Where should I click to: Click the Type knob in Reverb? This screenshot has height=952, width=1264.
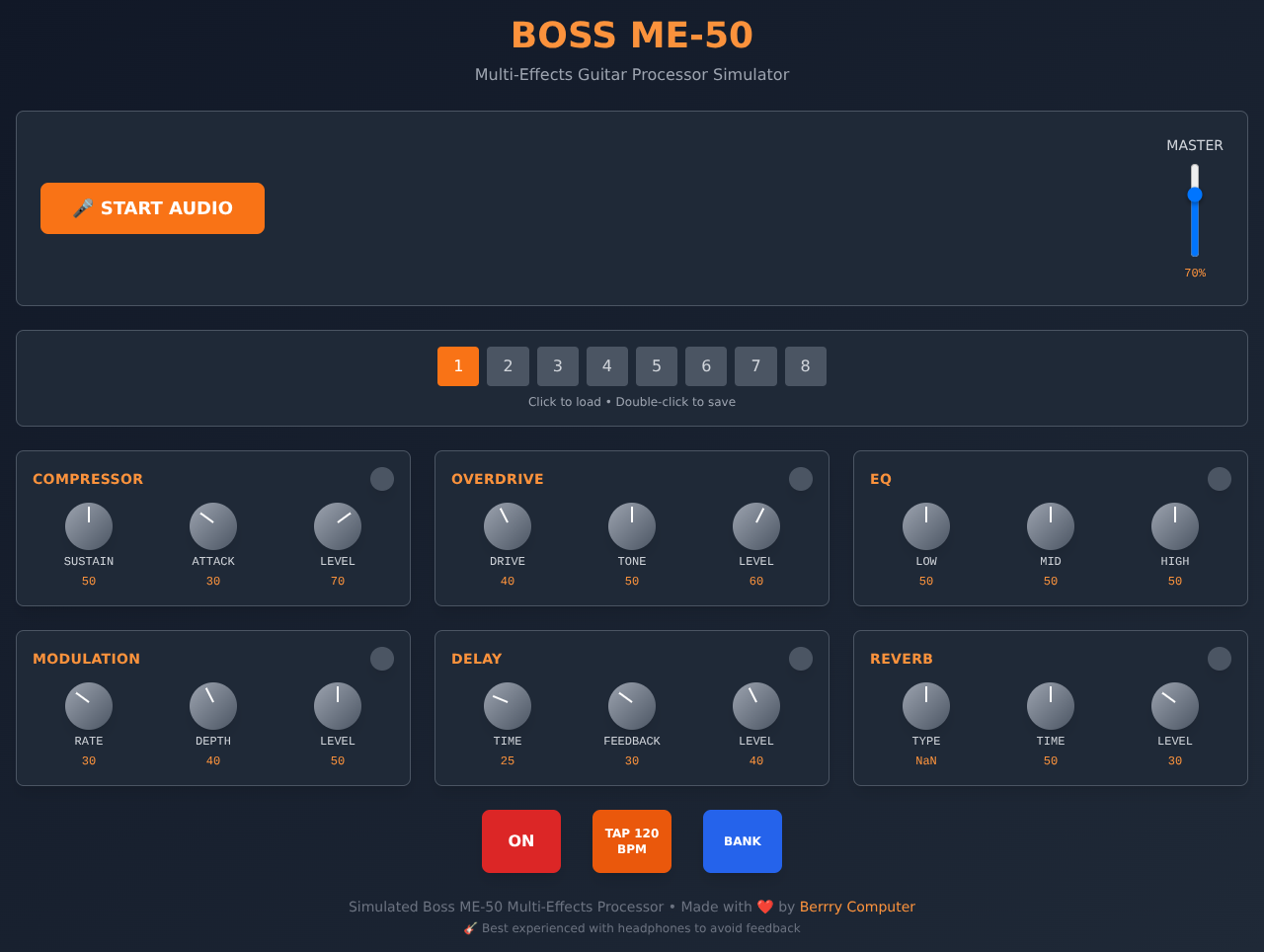926,705
